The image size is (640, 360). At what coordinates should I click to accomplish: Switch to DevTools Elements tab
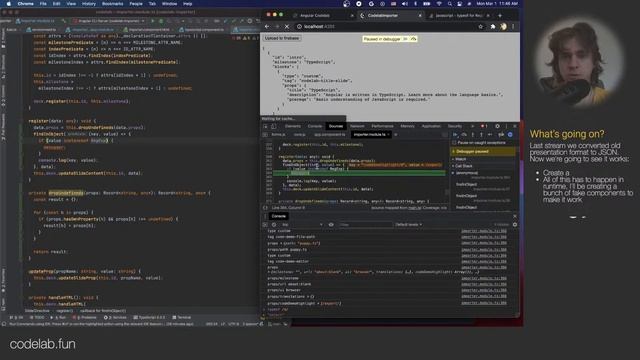tap(293, 127)
